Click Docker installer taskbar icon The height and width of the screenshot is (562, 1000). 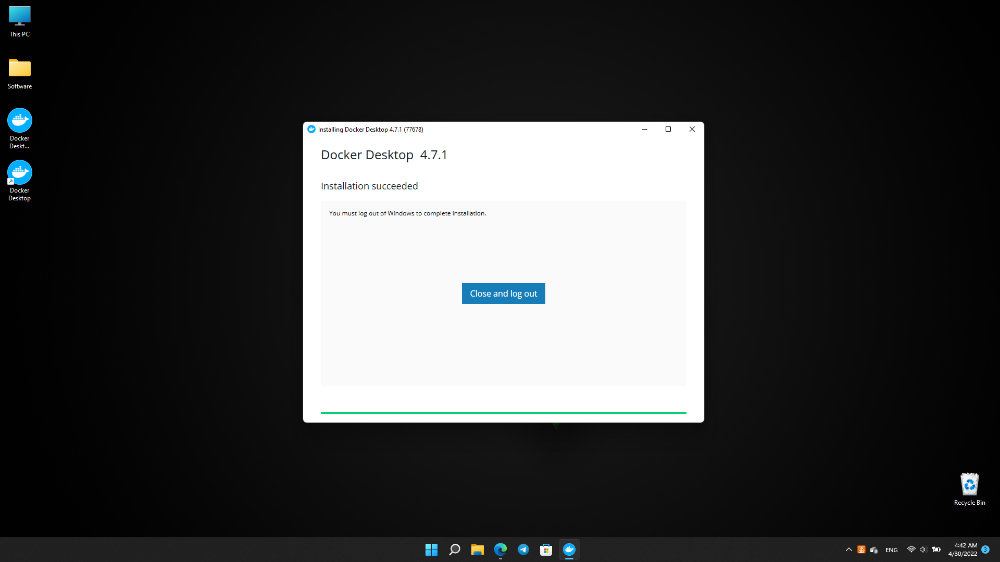(x=570, y=549)
